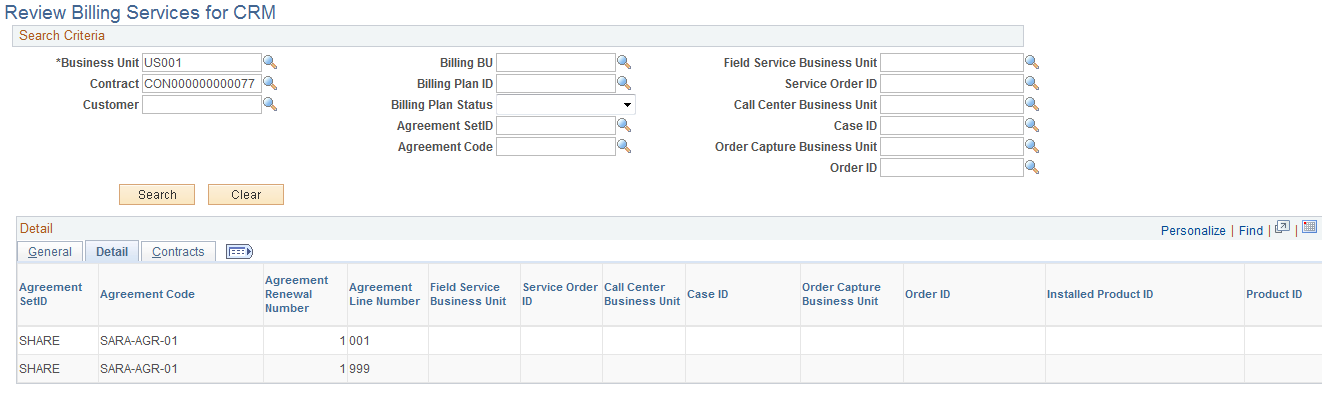Open lookup for Call Center Business Unit
The image size is (1322, 394).
[1032, 105]
